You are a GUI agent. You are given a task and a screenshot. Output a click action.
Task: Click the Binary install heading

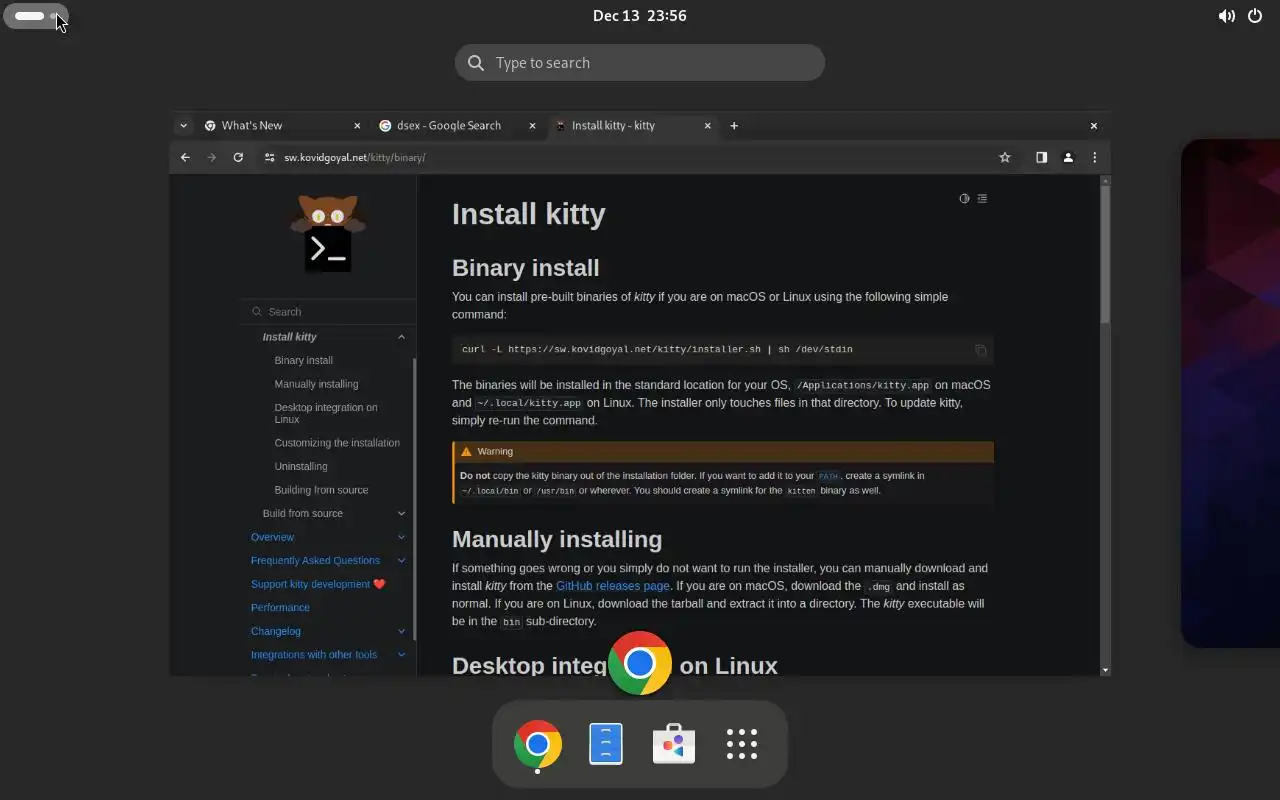(x=526, y=268)
